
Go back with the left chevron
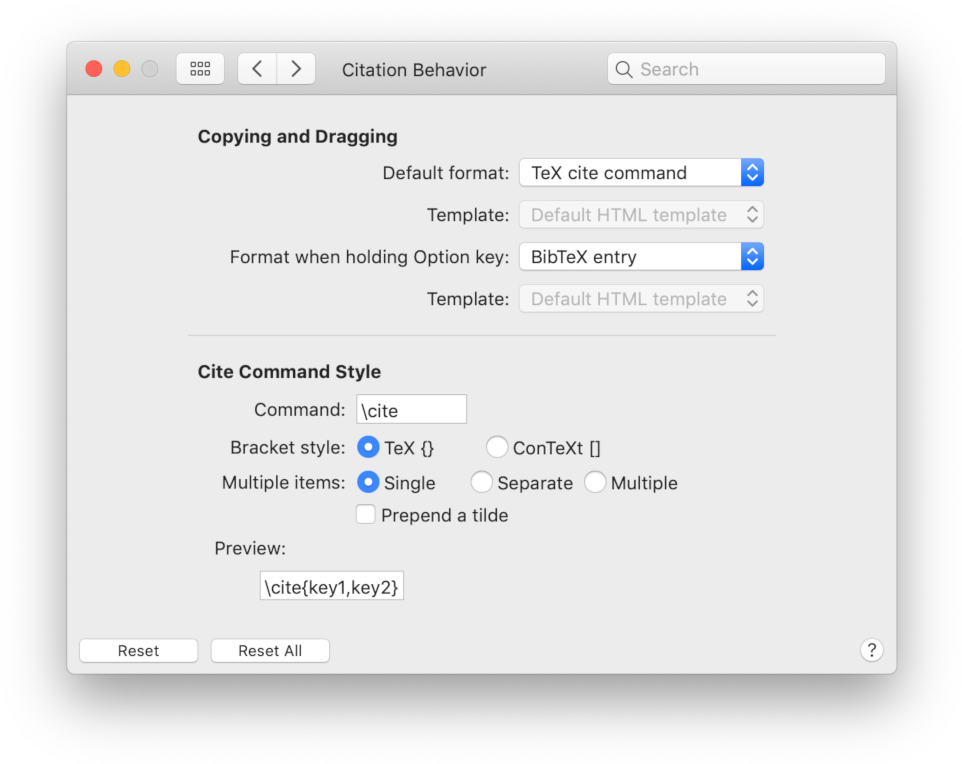257,69
